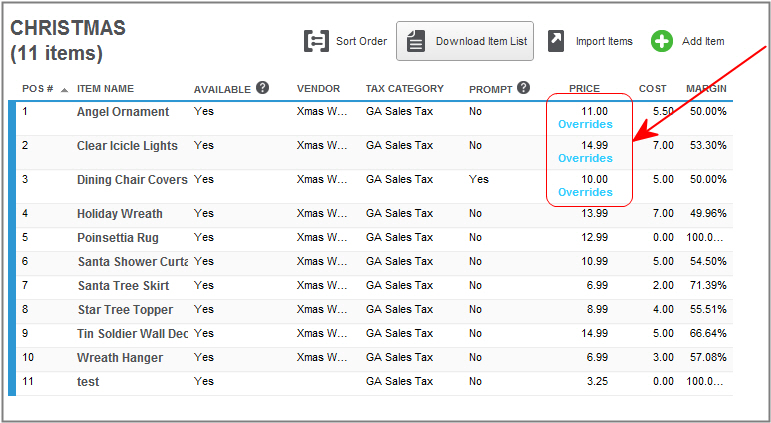The height and width of the screenshot is (423, 771).
Task: Toggle the POS # sort arrow
Action: [64, 90]
